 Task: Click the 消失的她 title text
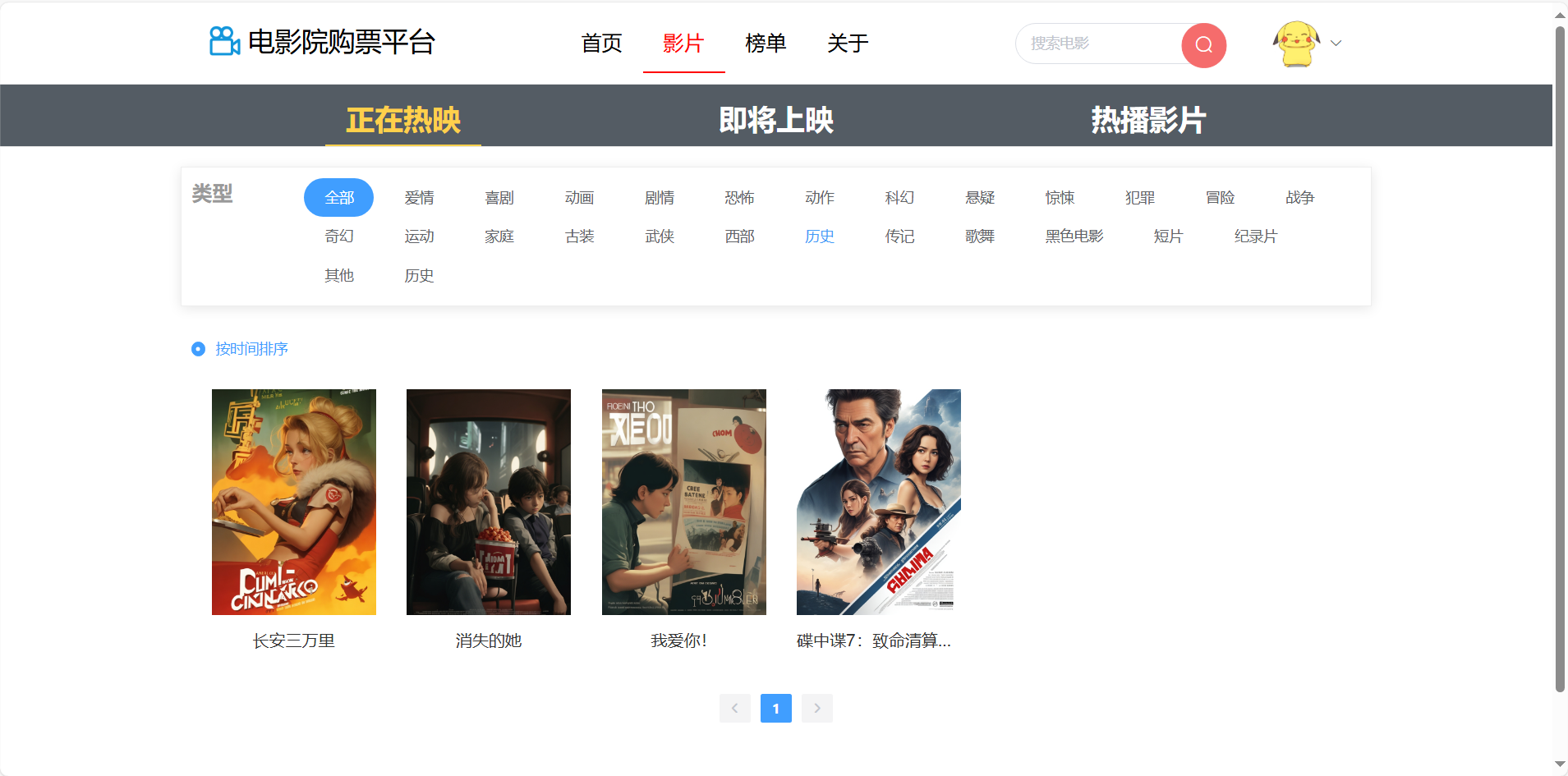click(489, 641)
